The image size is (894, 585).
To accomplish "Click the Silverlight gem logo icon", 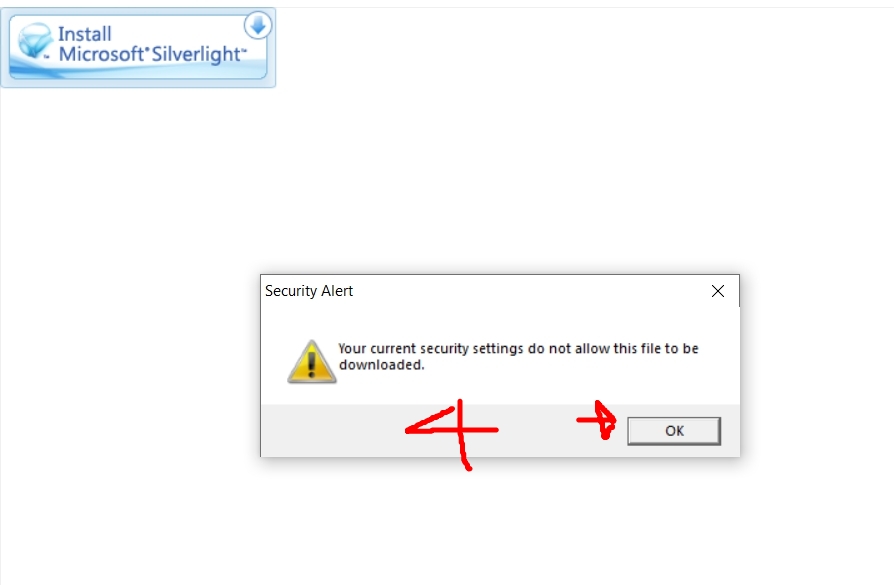I will (x=34, y=41).
